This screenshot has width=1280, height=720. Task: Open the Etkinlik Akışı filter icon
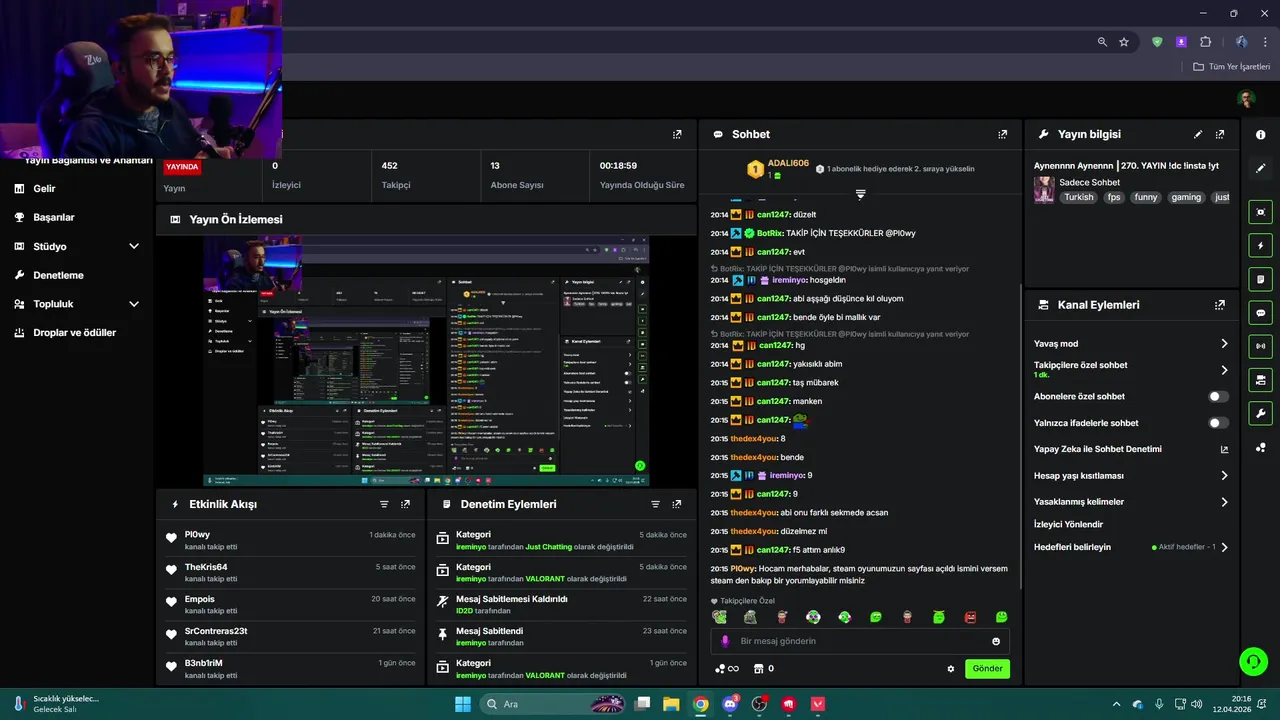click(x=384, y=505)
